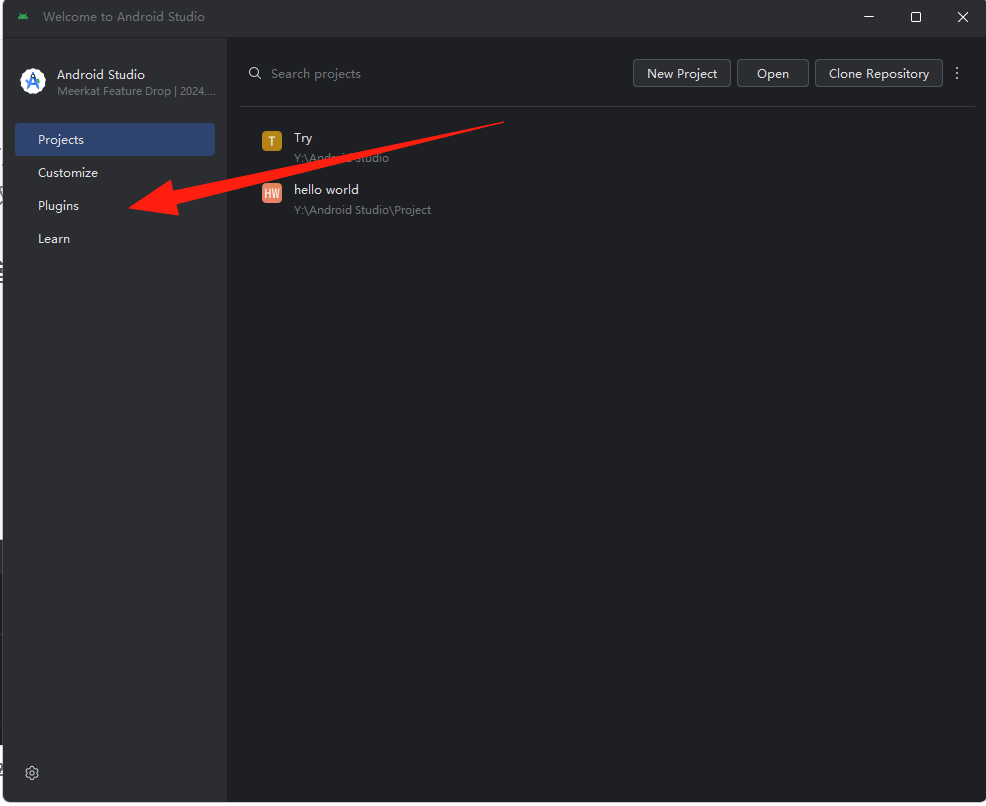The image size is (986, 806).
Task: Minimize the Welcome to Android Studio window
Action: pos(868,17)
